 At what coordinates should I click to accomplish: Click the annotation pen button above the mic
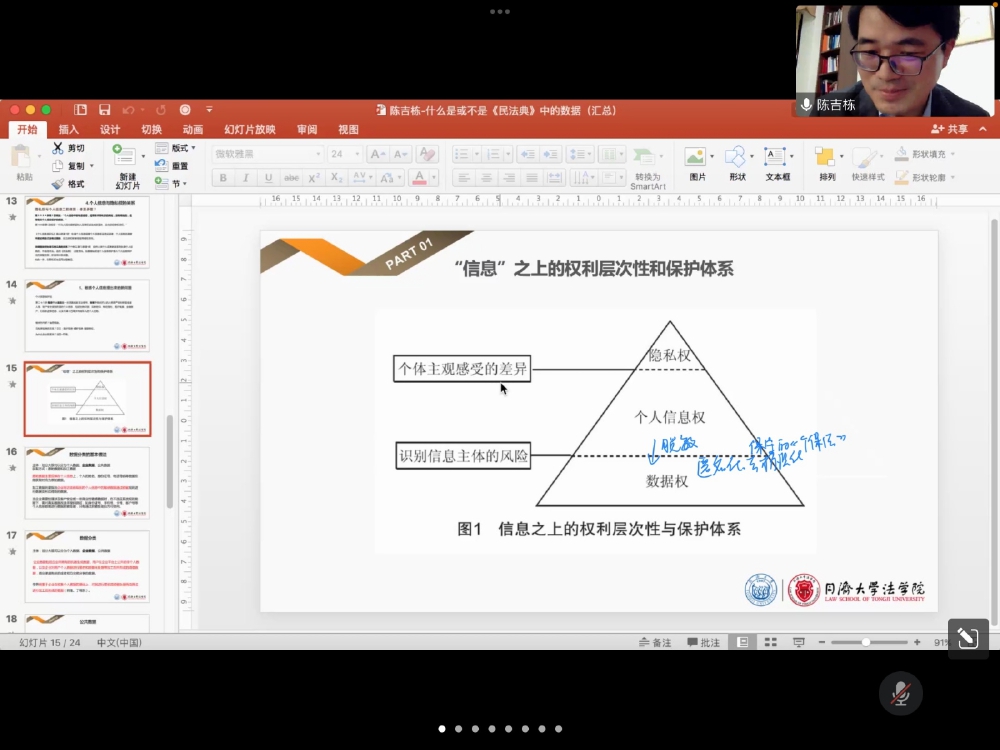click(x=967, y=638)
